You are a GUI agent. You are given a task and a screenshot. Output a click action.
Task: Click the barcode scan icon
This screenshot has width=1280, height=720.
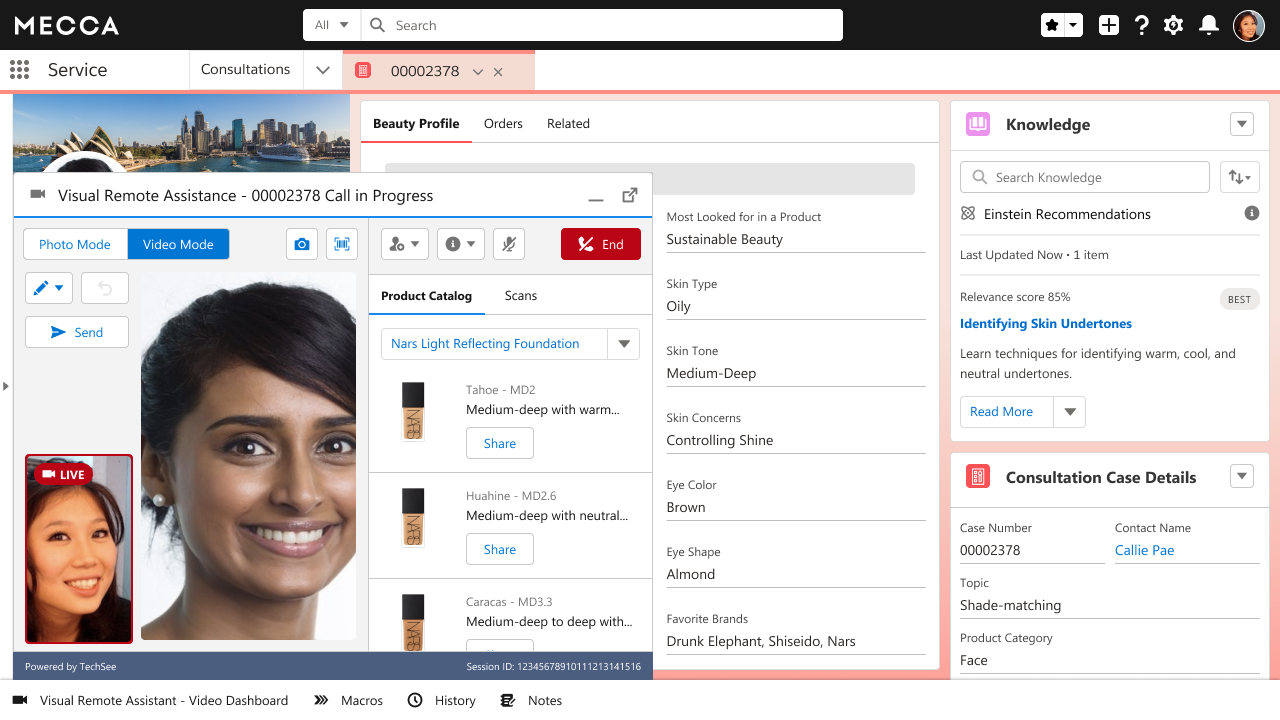click(x=342, y=244)
